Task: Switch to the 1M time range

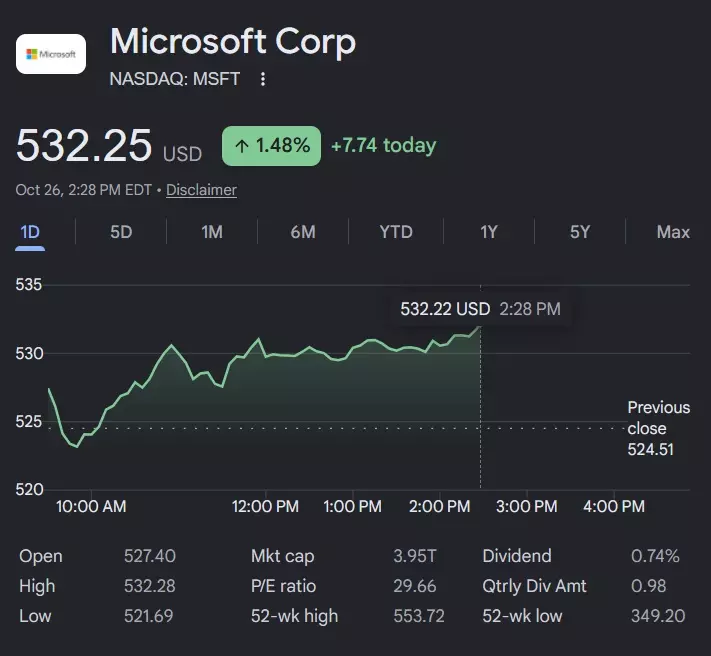Action: tap(212, 232)
